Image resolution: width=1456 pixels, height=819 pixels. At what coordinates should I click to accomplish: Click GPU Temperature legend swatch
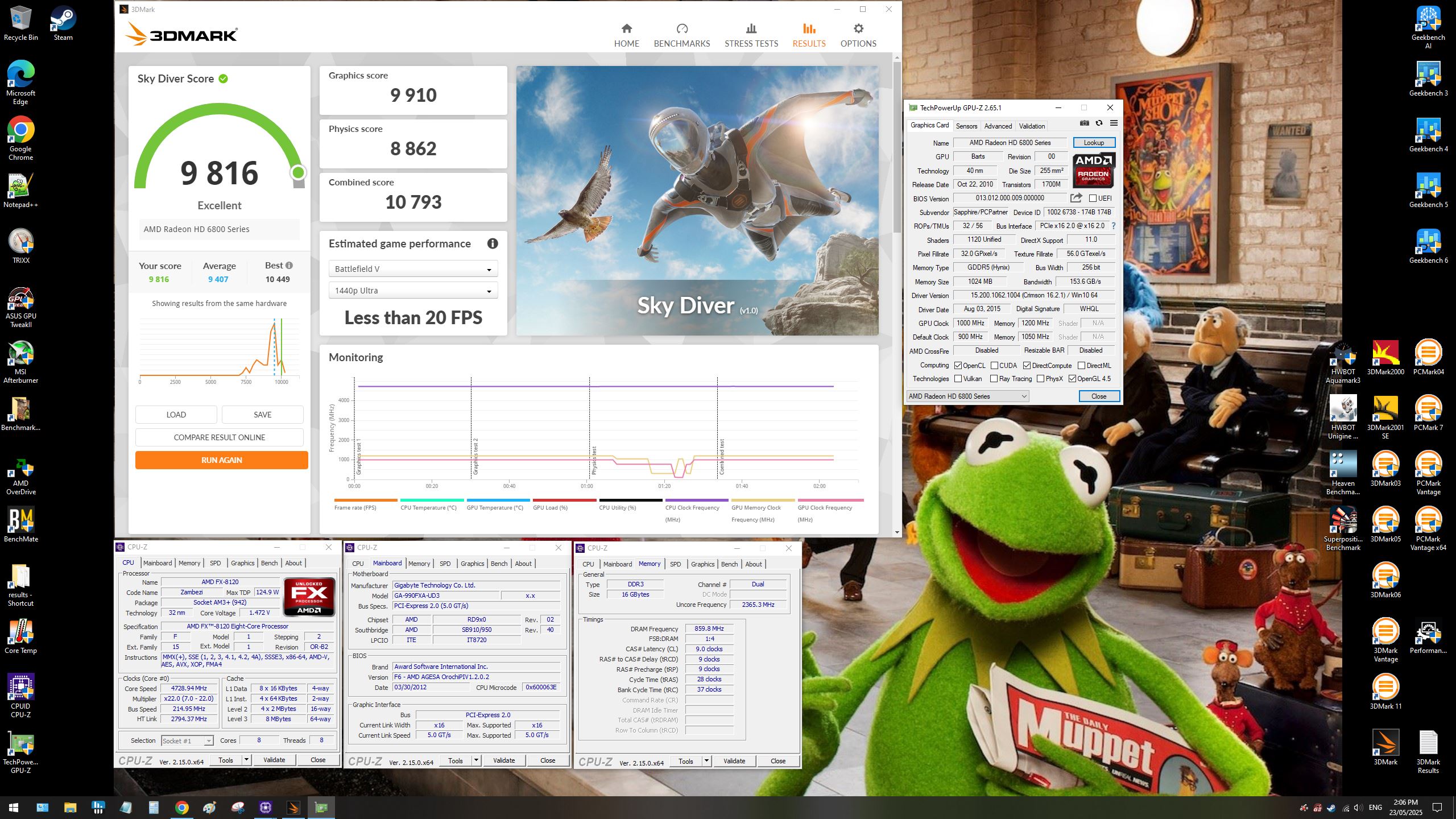498,500
